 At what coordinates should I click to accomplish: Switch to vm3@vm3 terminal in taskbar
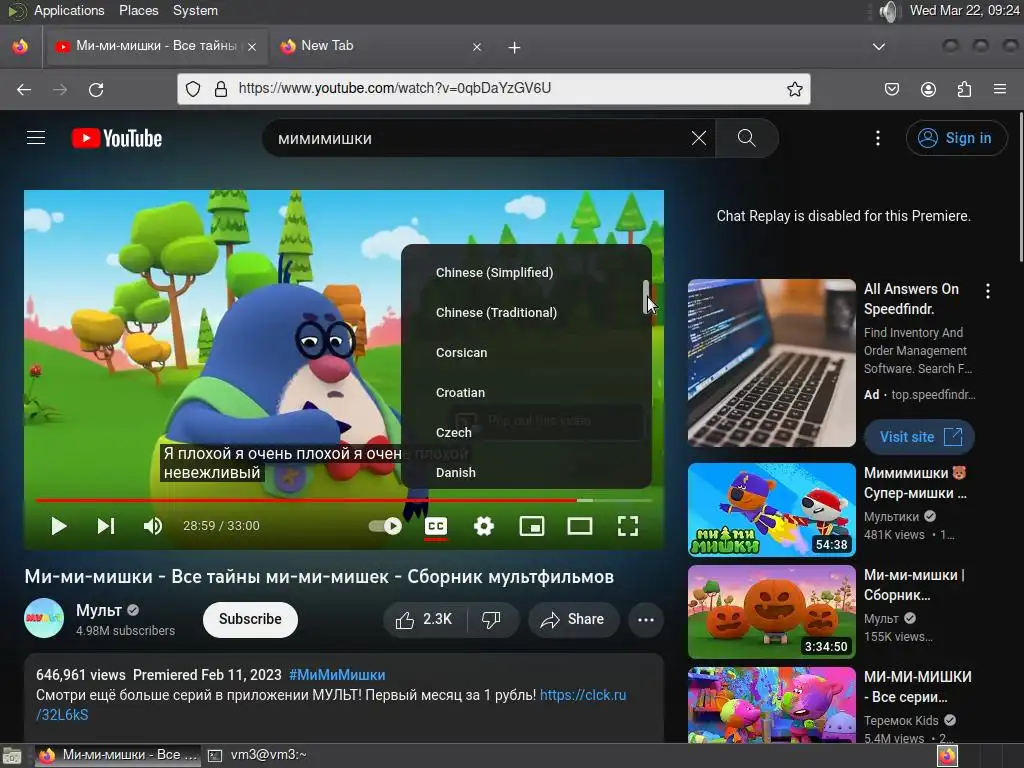coord(258,755)
